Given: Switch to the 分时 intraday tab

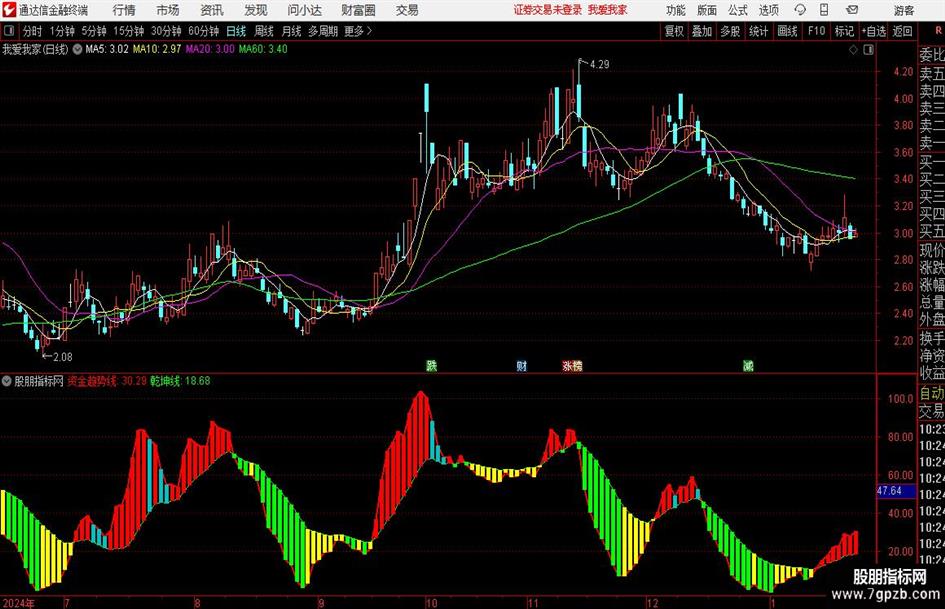Looking at the screenshot, I should pyautogui.click(x=33, y=31).
